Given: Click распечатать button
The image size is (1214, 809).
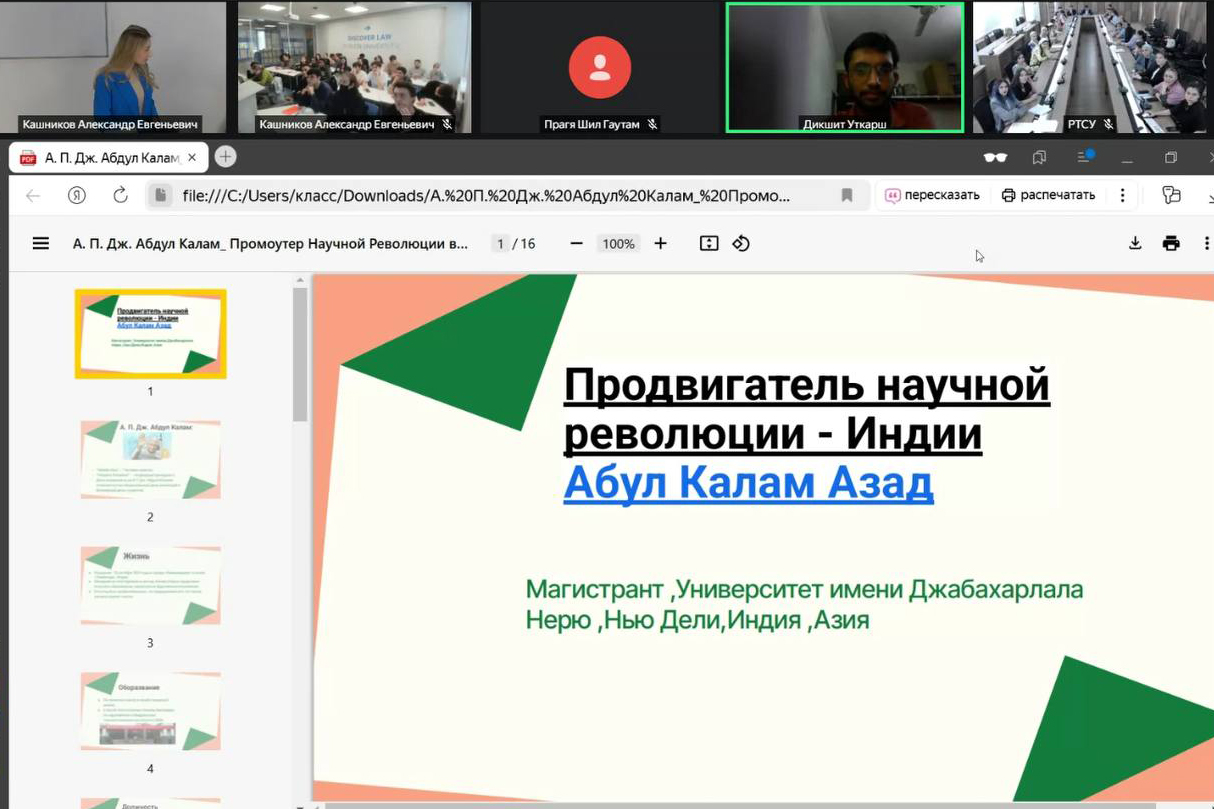Looking at the screenshot, I should click(1048, 195).
